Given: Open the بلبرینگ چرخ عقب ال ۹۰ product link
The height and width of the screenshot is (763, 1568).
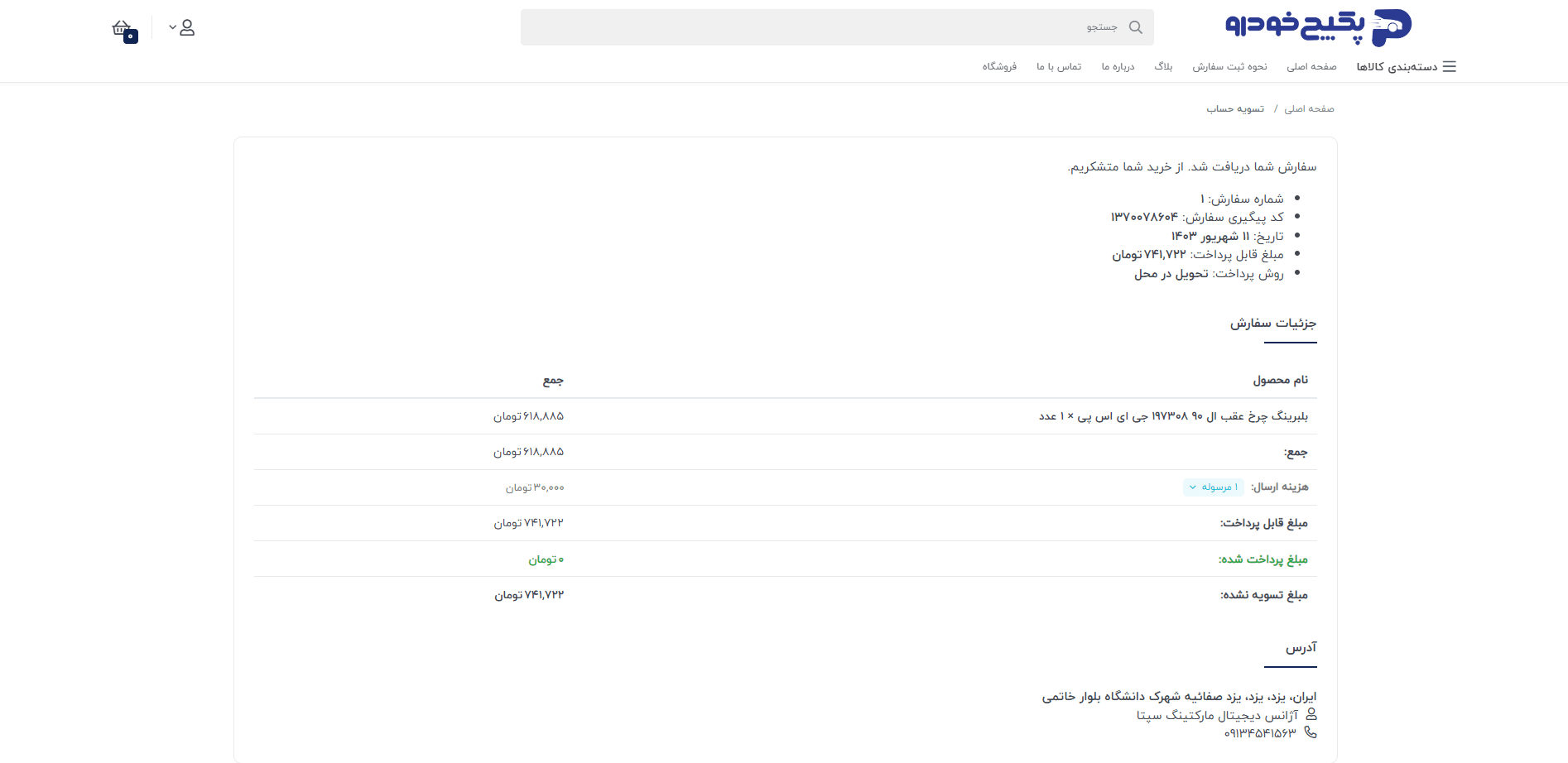Looking at the screenshot, I should pyautogui.click(x=1173, y=416).
